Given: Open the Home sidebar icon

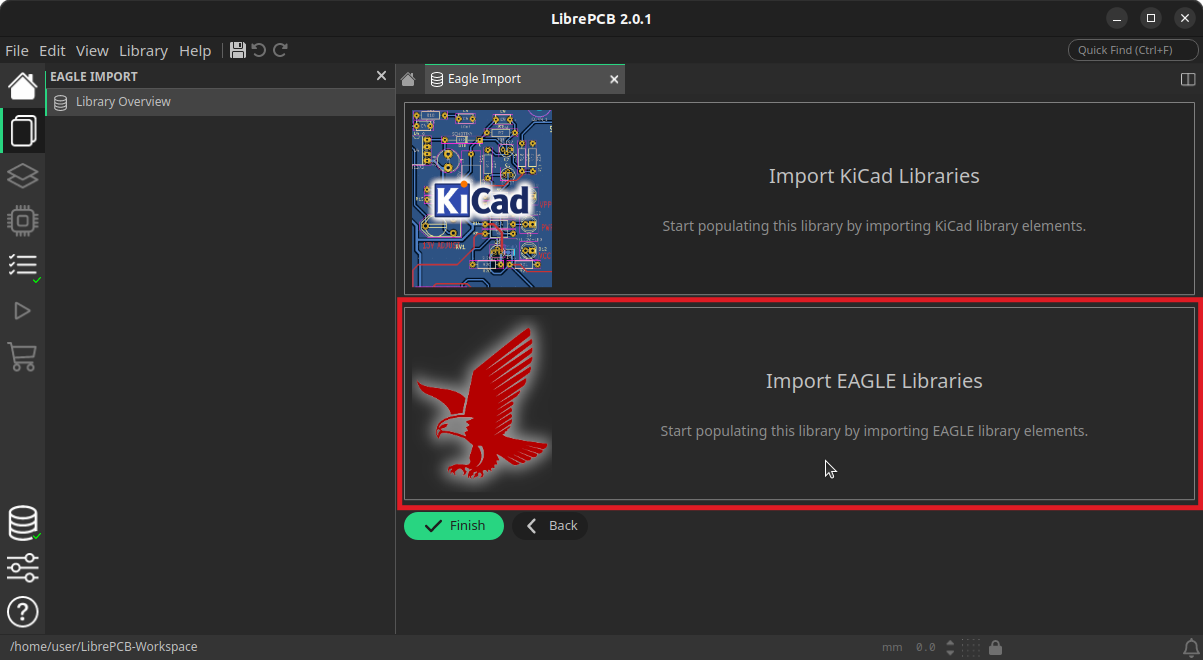Looking at the screenshot, I should [22, 86].
